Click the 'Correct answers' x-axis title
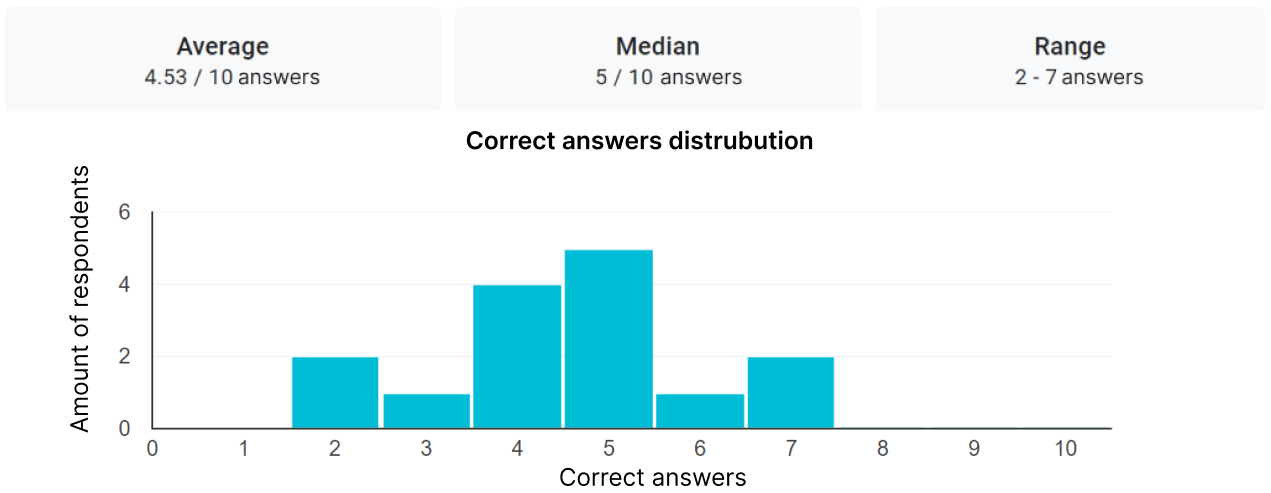Viewport: 1271px width, 493px height. 653,478
